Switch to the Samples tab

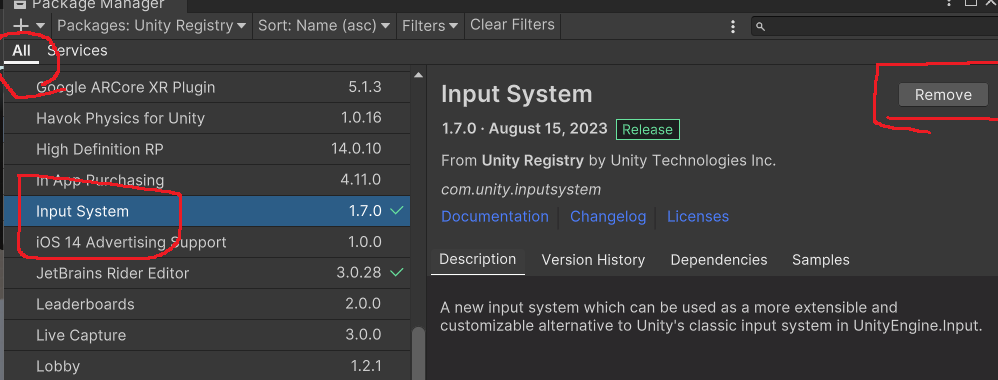point(820,260)
